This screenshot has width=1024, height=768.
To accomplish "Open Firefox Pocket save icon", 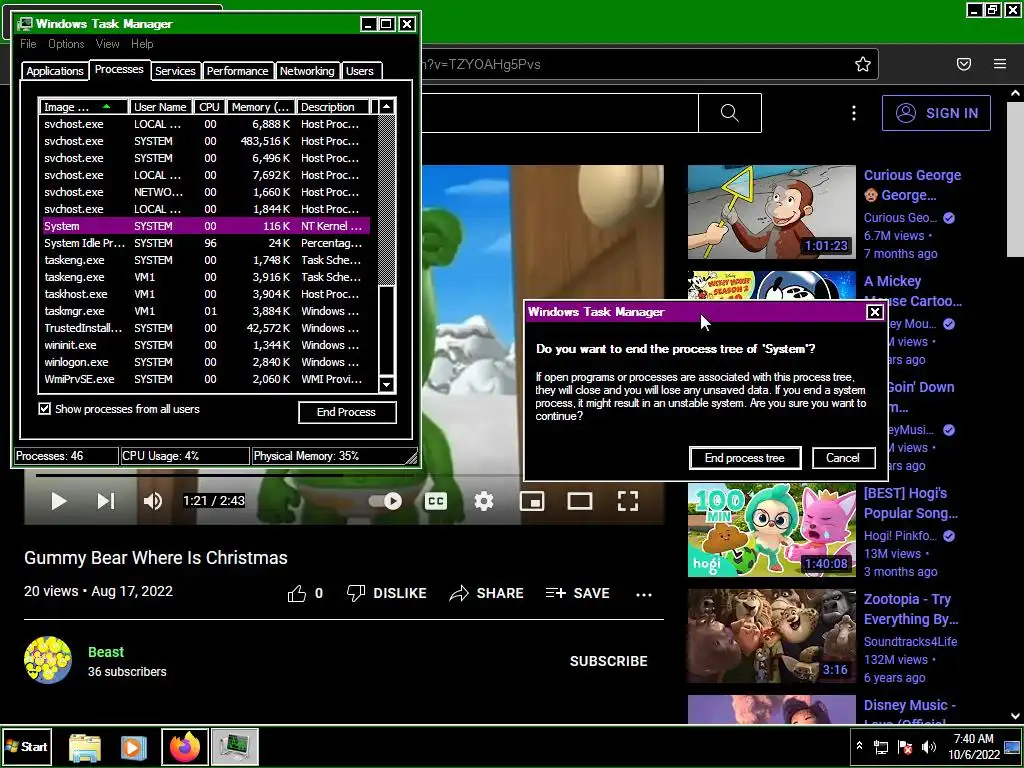I will (964, 64).
